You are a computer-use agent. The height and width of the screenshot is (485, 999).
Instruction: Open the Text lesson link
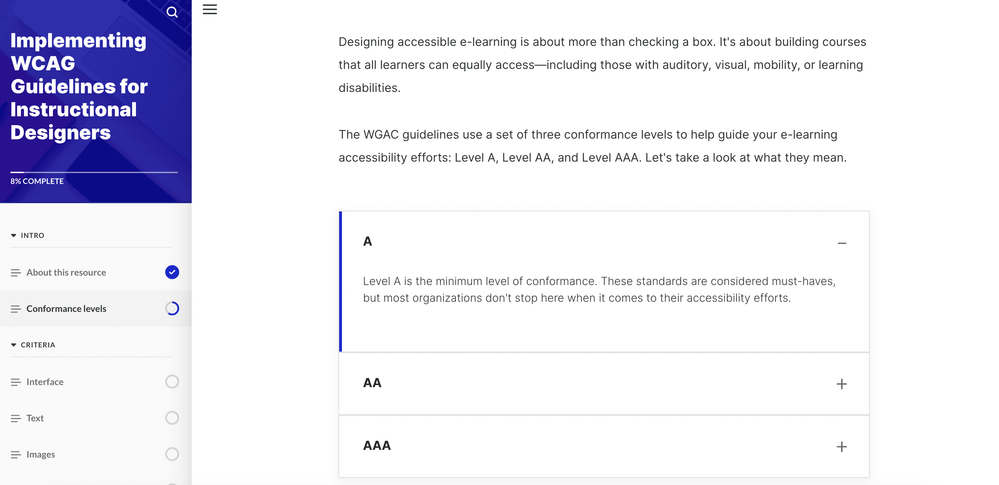(x=35, y=418)
